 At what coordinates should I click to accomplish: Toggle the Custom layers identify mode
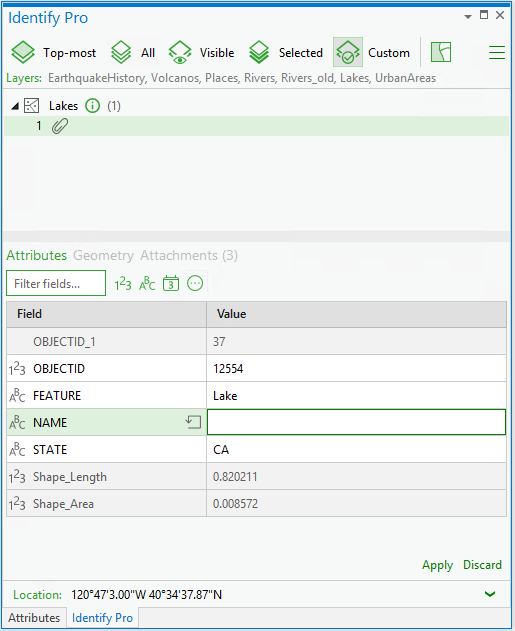[372, 53]
